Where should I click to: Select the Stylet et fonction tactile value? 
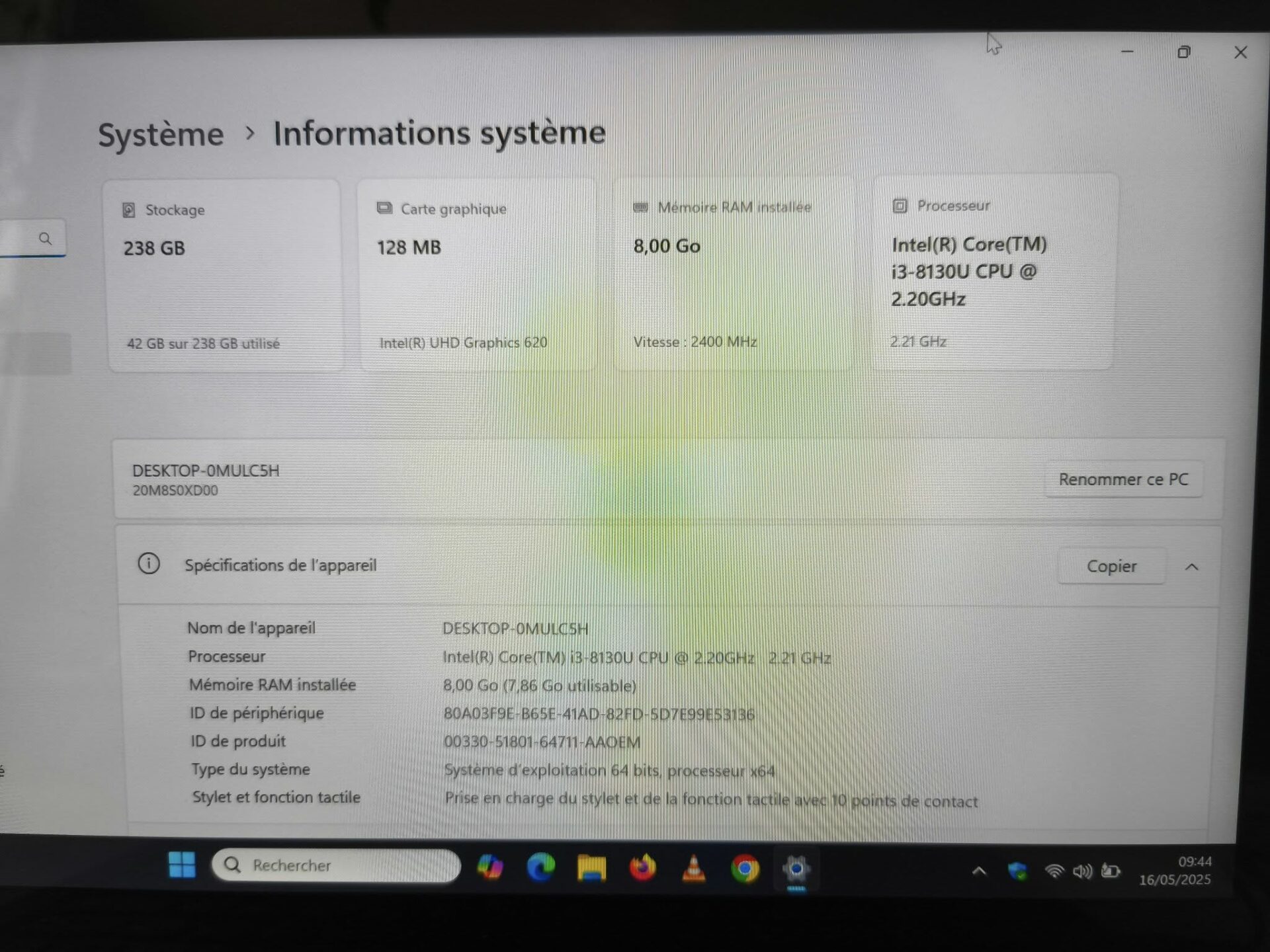[x=711, y=800]
